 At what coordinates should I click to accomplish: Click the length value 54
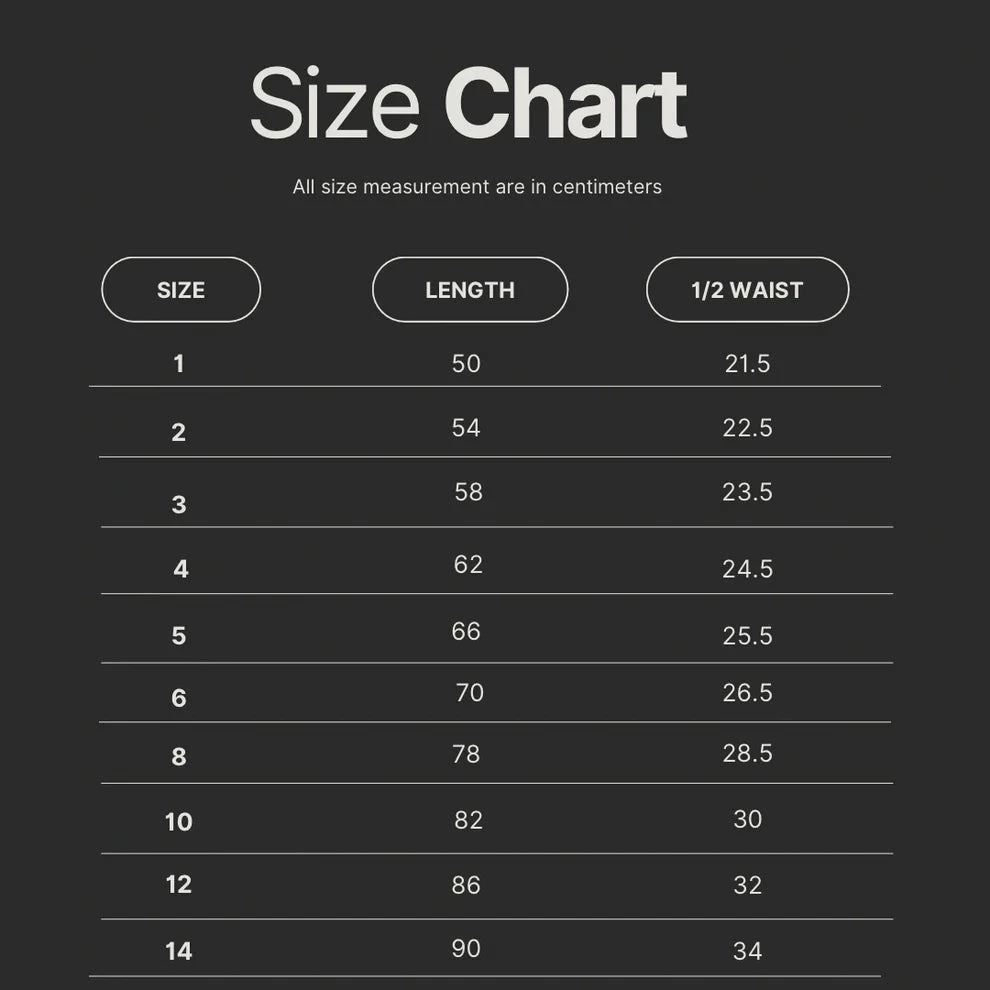coord(466,428)
